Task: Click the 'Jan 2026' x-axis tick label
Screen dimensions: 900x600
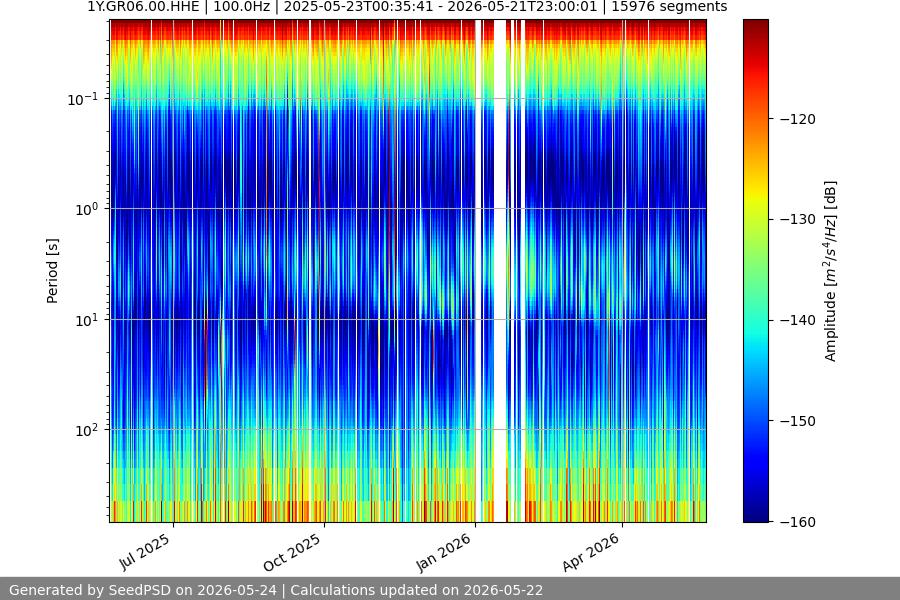Action: [443, 552]
